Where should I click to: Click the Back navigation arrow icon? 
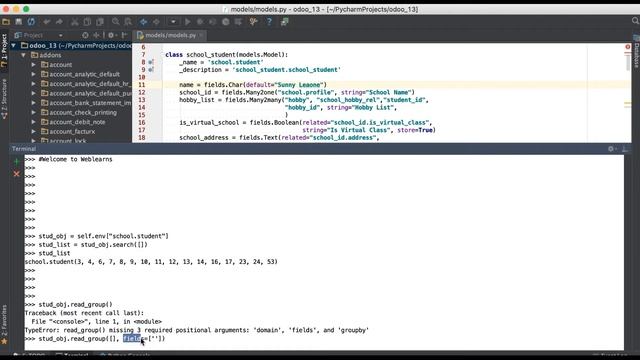click(x=144, y=22)
